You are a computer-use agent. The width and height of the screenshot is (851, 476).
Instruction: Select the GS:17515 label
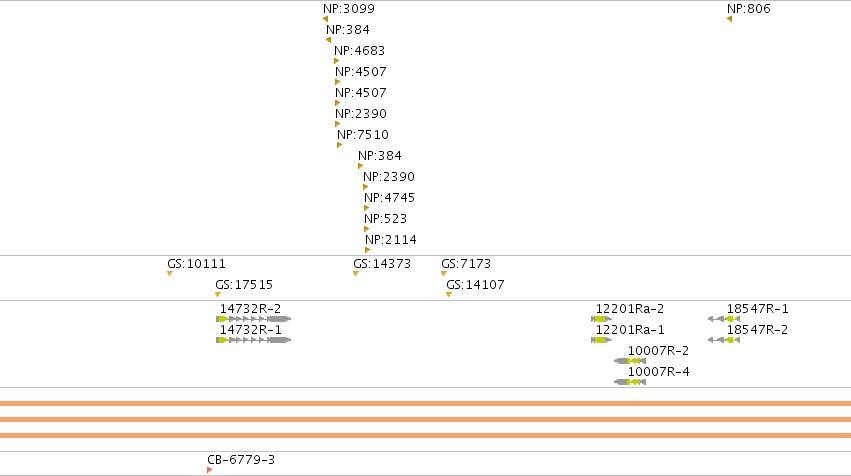point(244,285)
